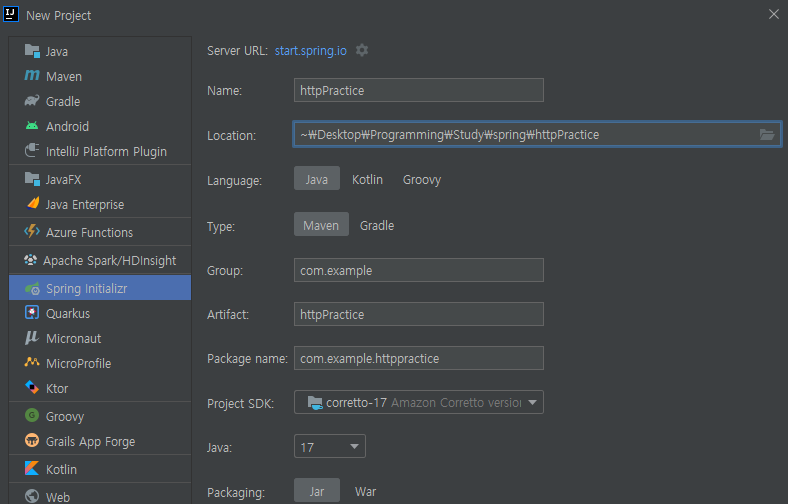Open the Project SDK dropdown
This screenshot has width=788, height=504.
point(419,402)
